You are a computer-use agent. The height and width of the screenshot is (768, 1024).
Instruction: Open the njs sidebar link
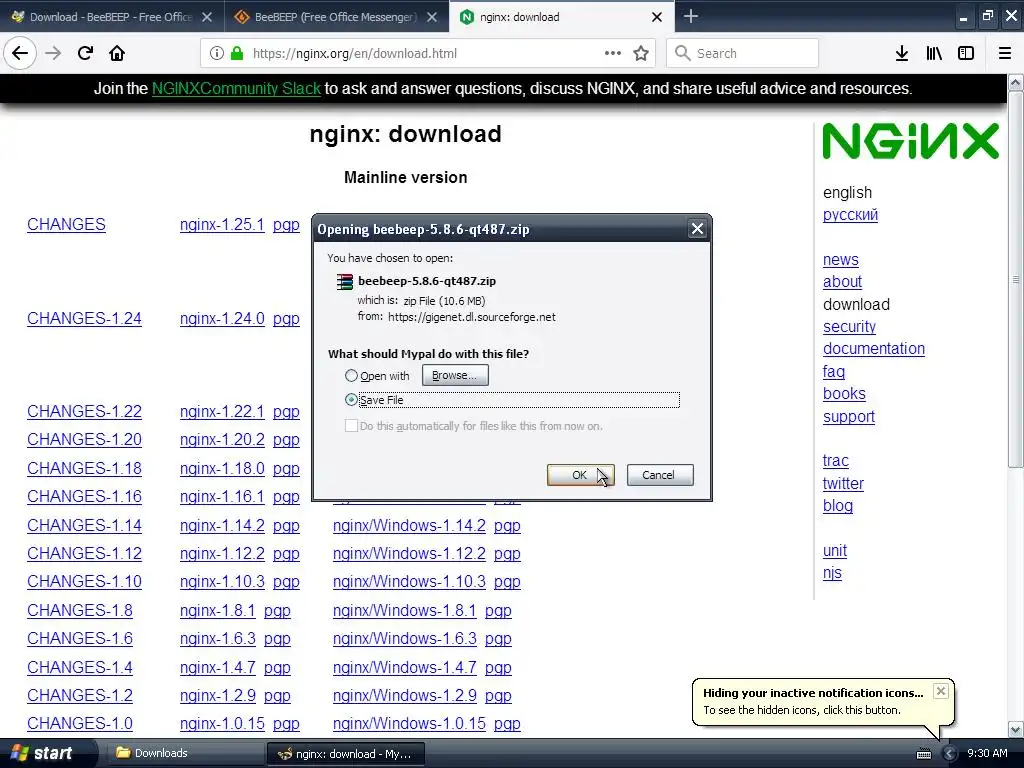[x=832, y=573]
